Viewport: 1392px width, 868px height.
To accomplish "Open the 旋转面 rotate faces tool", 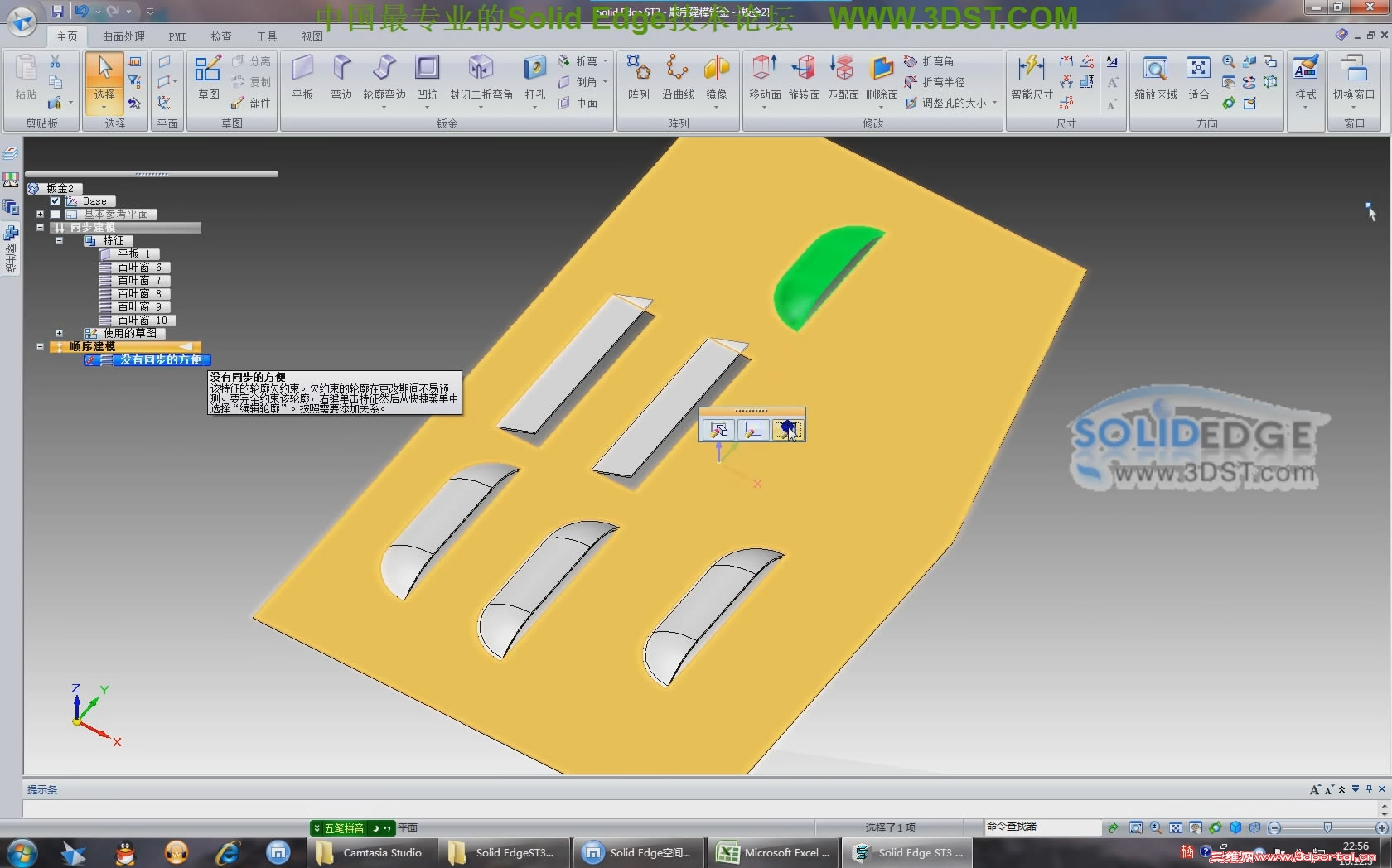I will point(804,78).
